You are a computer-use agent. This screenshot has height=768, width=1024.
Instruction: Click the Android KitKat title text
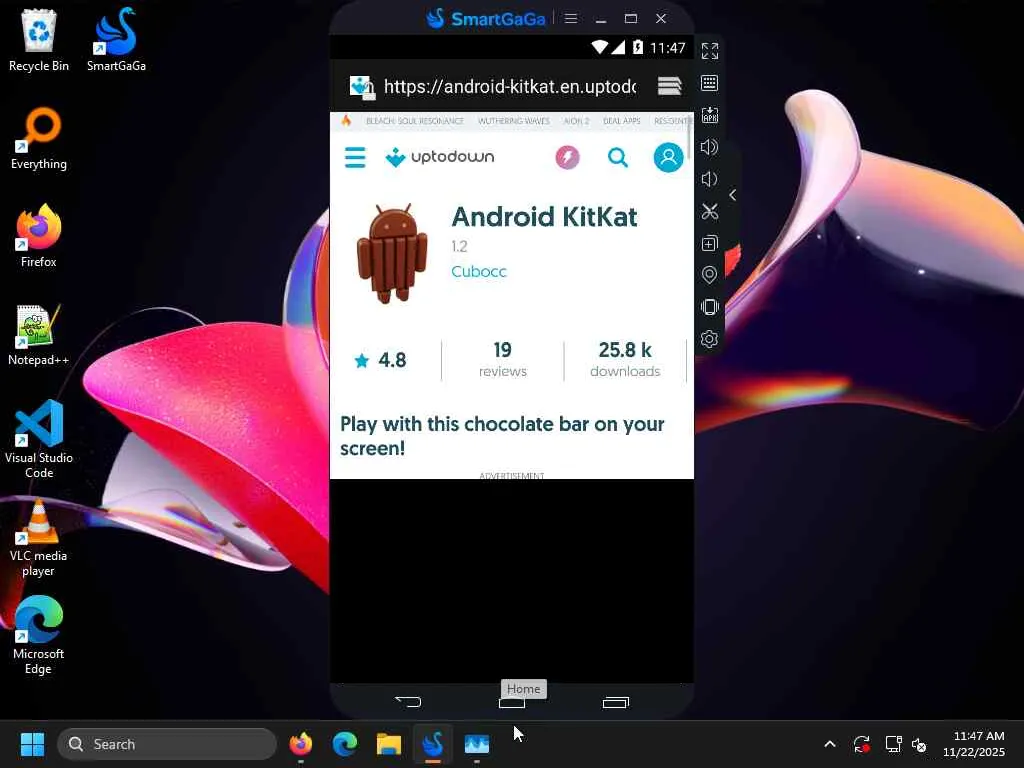(x=545, y=217)
